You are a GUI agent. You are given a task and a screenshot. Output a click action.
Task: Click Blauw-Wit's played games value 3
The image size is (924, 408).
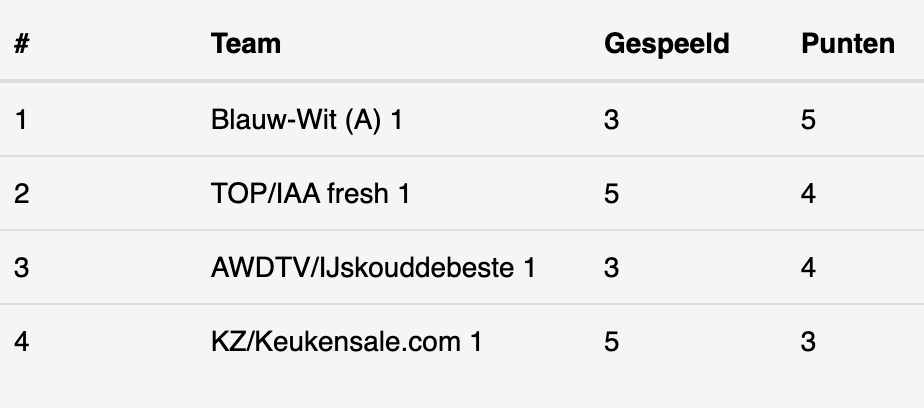(x=612, y=120)
